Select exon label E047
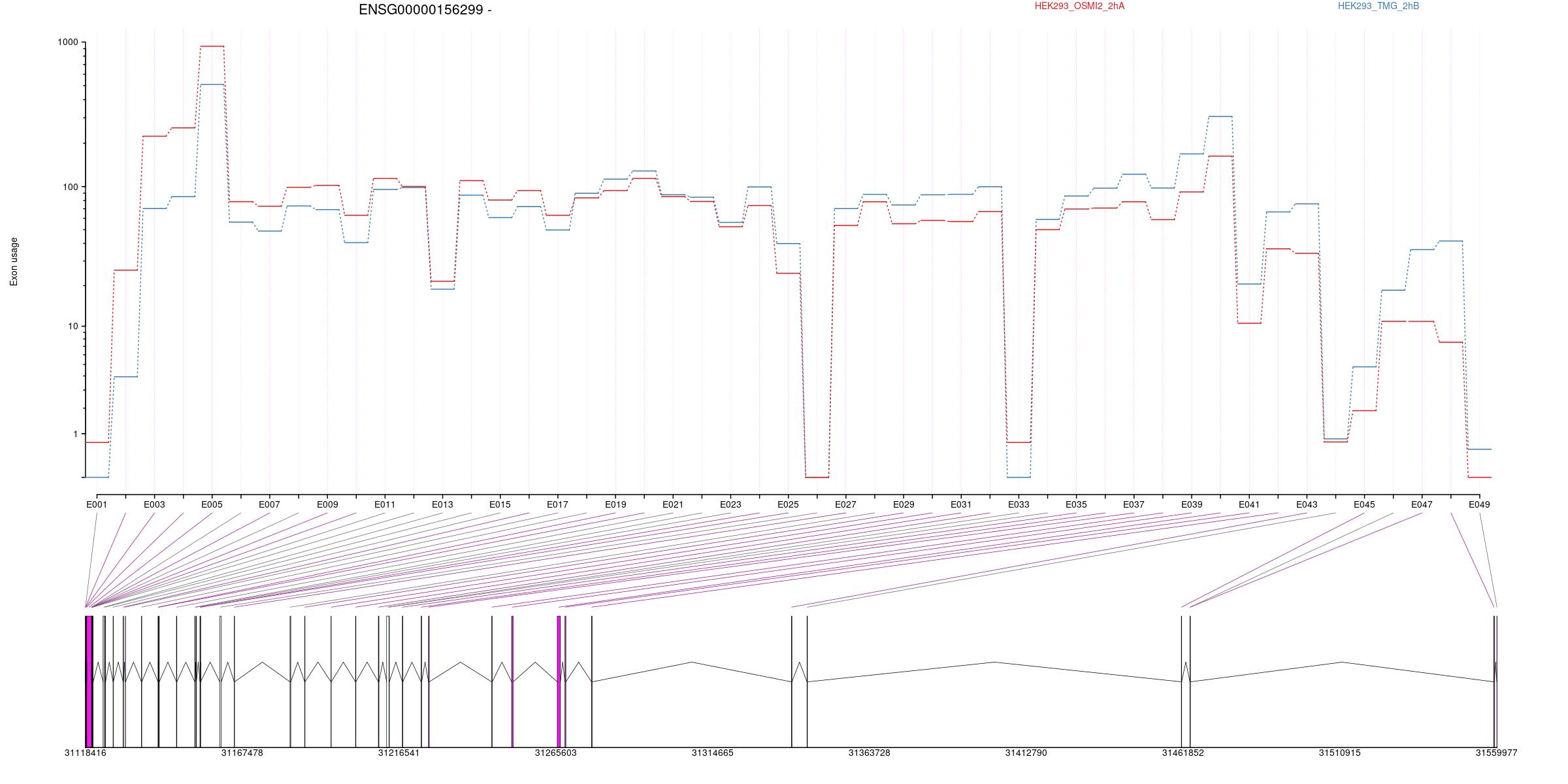The width and height of the screenshot is (1568, 784). coord(1422,504)
